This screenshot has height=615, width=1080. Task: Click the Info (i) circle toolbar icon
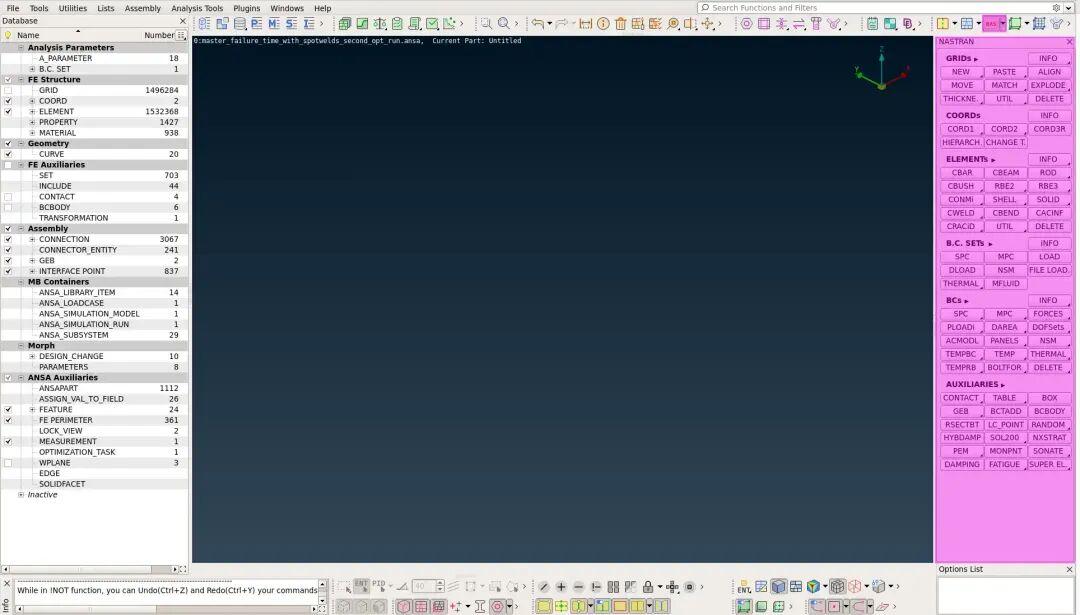click(x=603, y=23)
